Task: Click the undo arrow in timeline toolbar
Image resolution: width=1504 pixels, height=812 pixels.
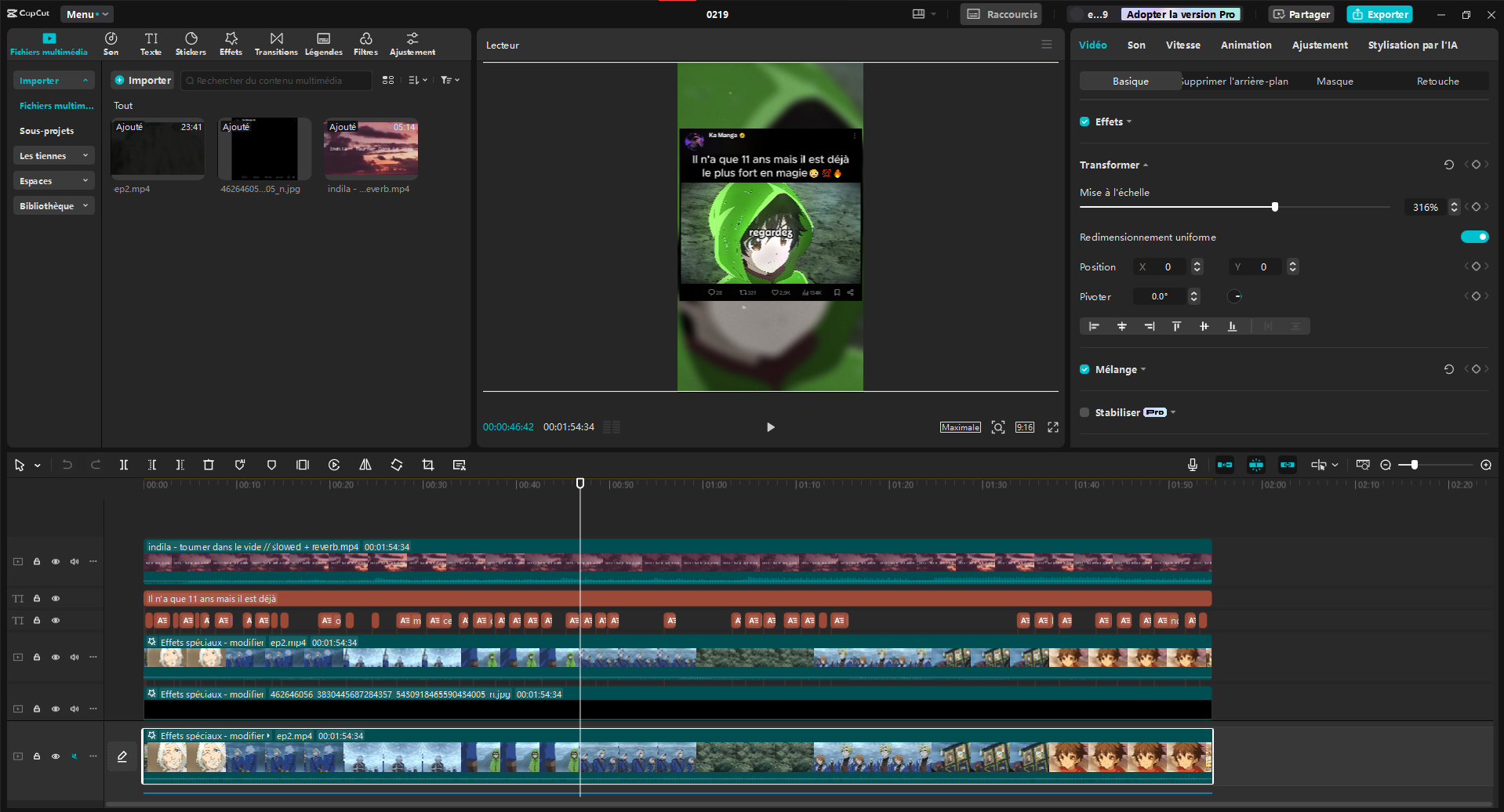Action: 67,465
